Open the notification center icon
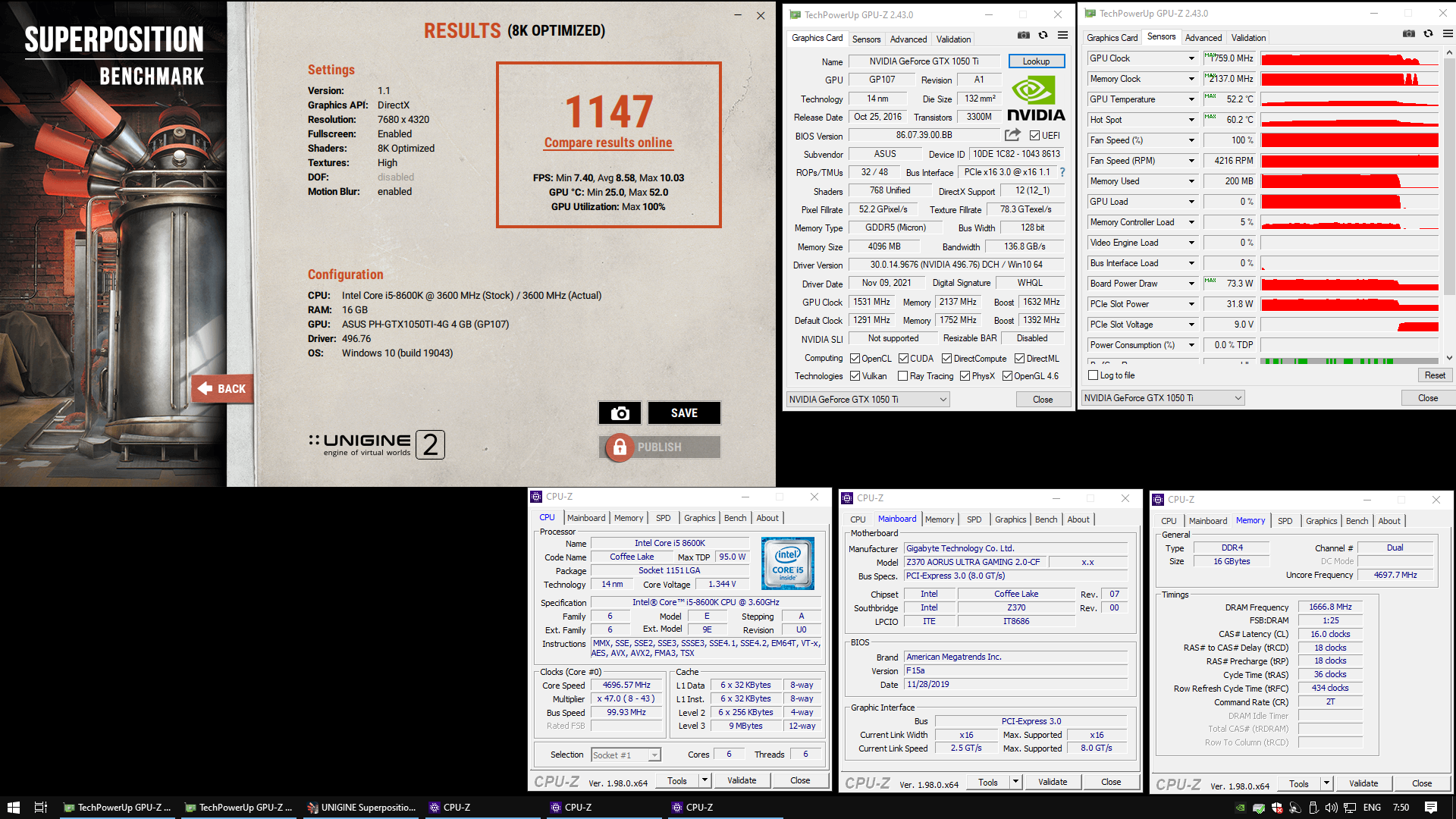Screen dimensions: 1456x819 [x=1431, y=808]
